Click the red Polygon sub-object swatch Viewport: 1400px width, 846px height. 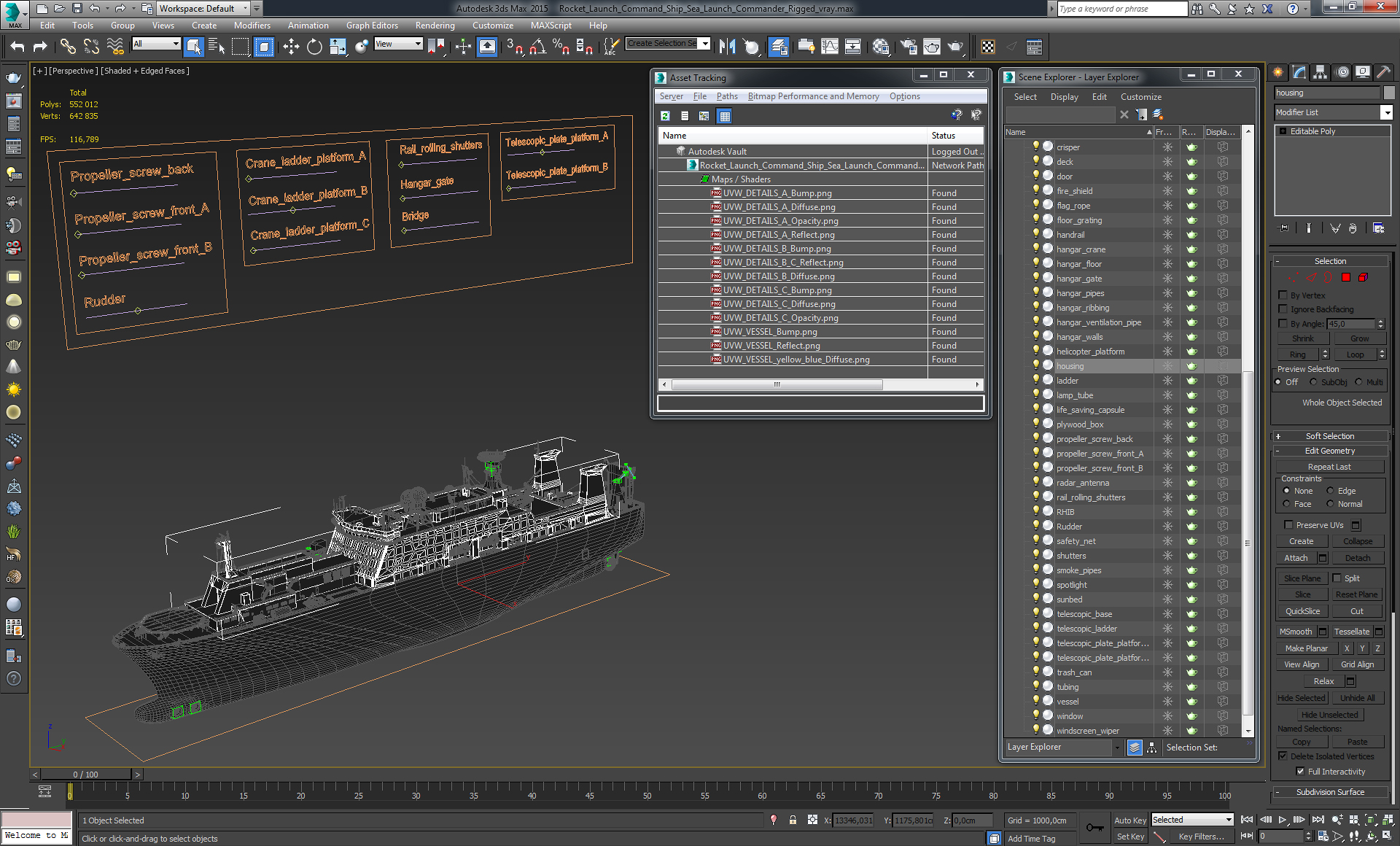click(1346, 277)
